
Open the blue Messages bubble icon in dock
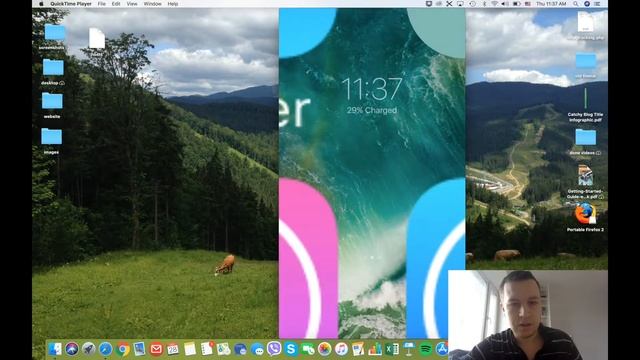[x=258, y=349]
